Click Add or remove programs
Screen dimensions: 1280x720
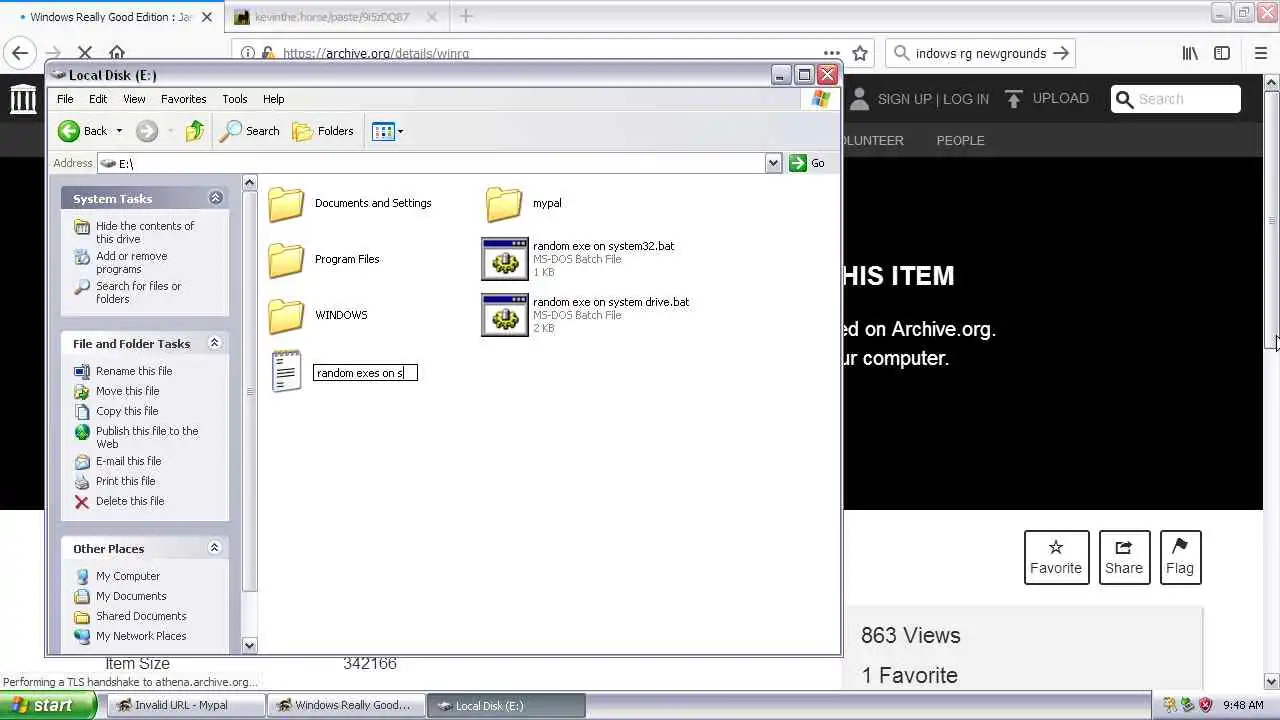(x=131, y=262)
